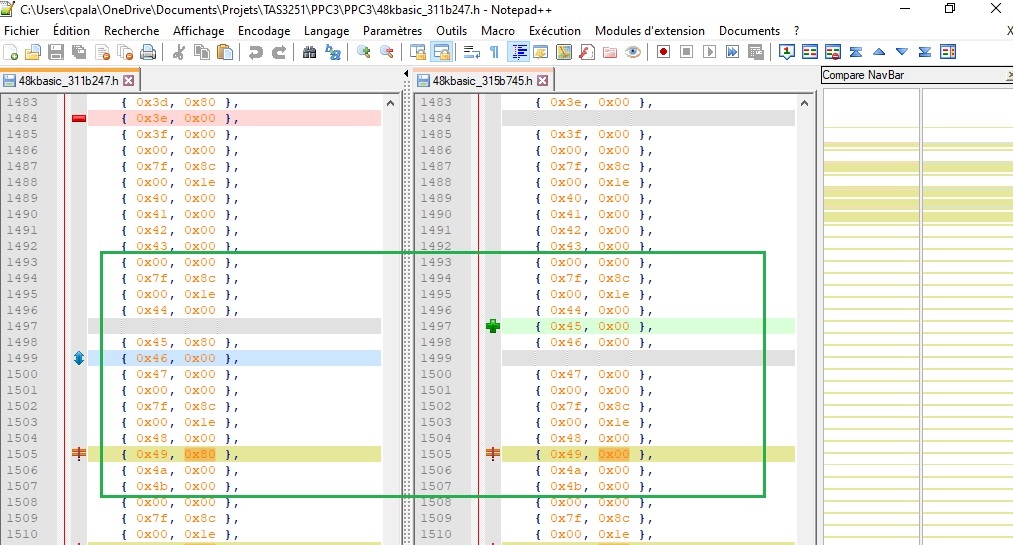Toggle the indent guide icon
Image resolution: width=1013 pixels, height=545 pixels.
(x=519, y=52)
